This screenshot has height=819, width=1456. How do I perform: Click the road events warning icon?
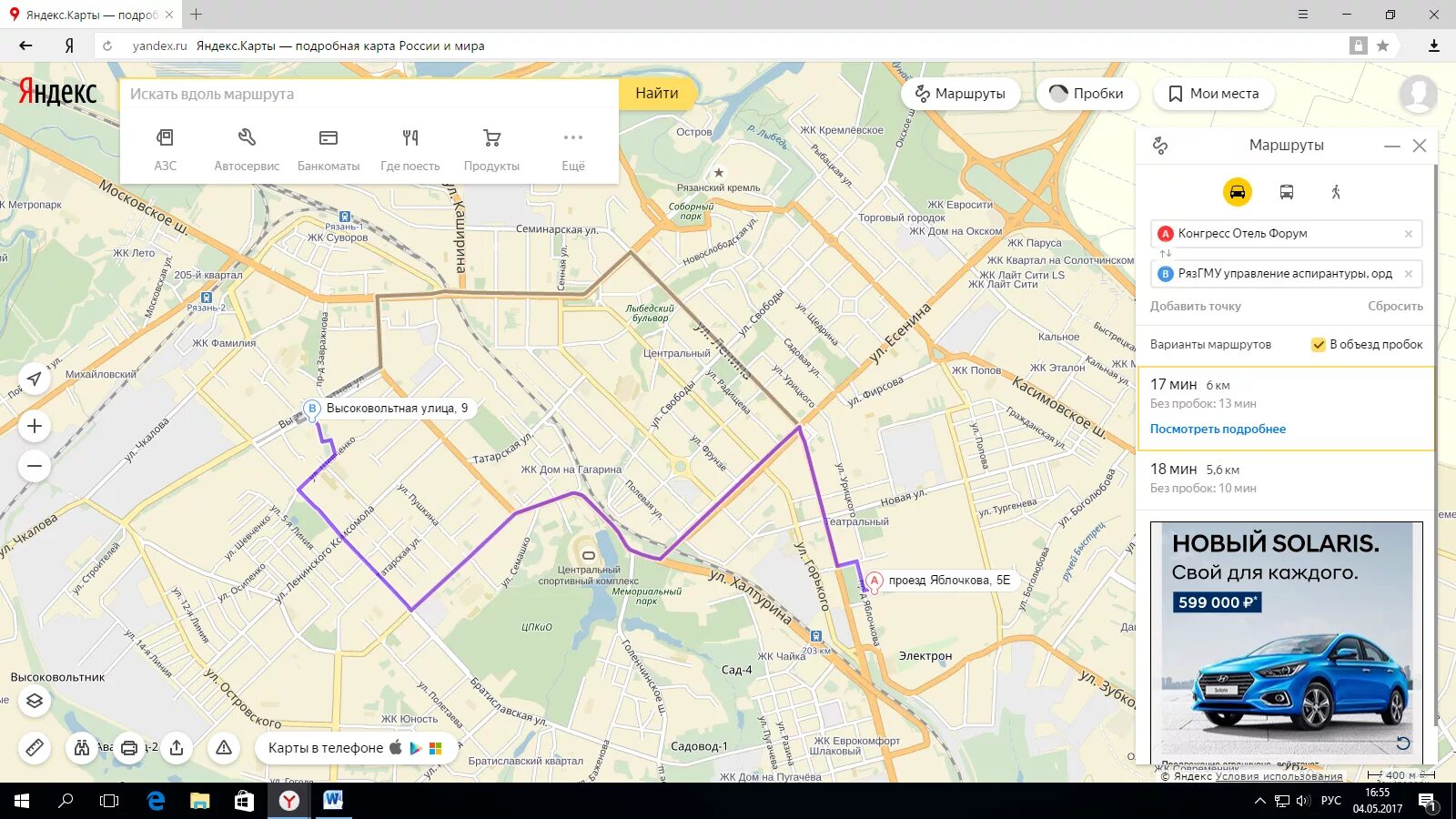click(224, 748)
